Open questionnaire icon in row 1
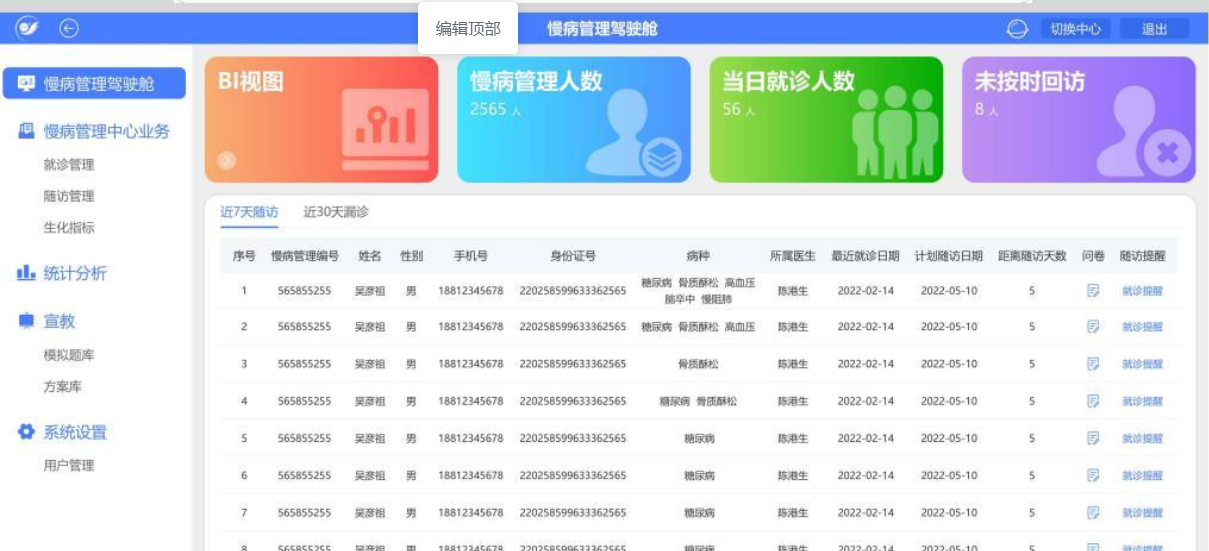Viewport: 1209px width, 551px height. click(1093, 291)
